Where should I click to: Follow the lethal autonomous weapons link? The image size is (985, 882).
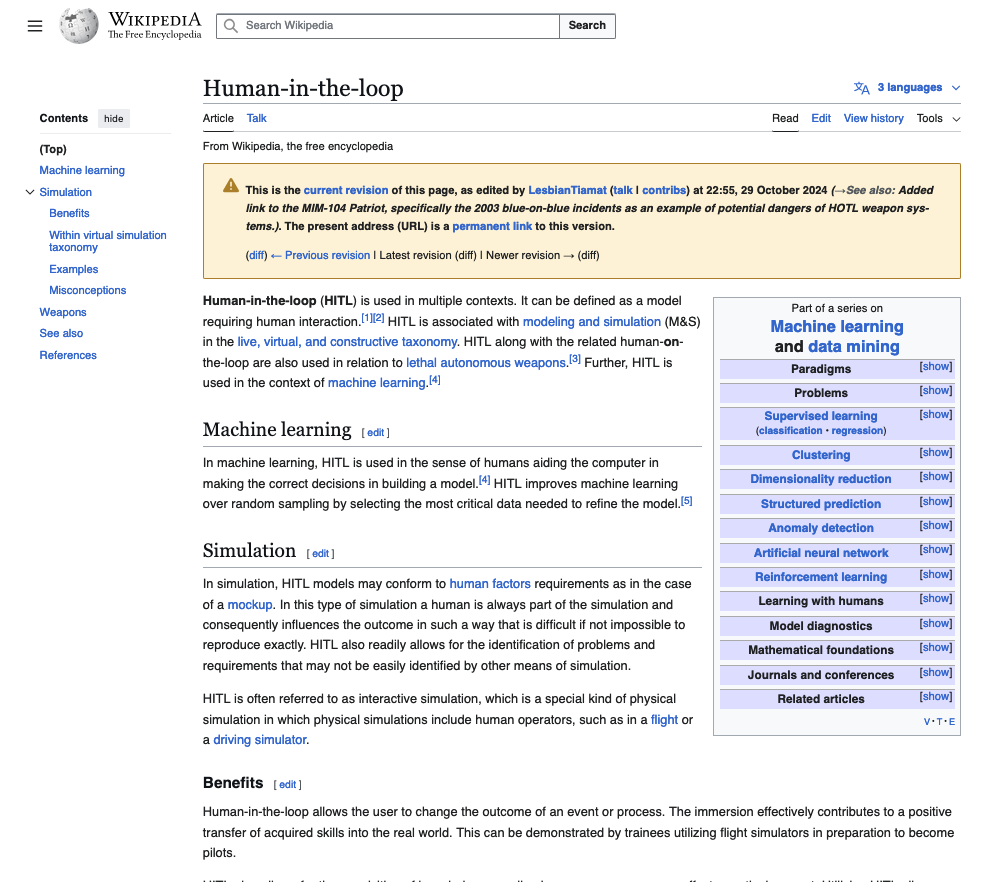click(486, 363)
